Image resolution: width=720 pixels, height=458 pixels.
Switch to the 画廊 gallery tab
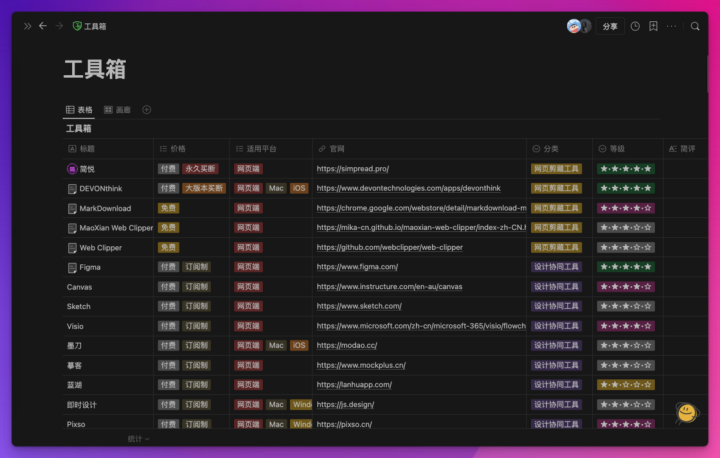coord(118,110)
